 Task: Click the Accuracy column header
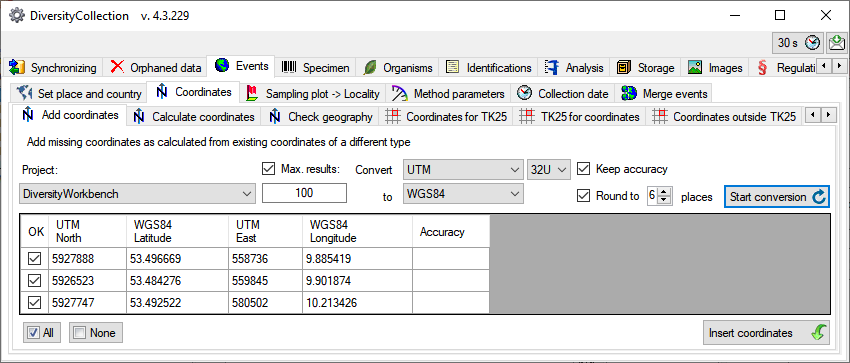coord(451,231)
